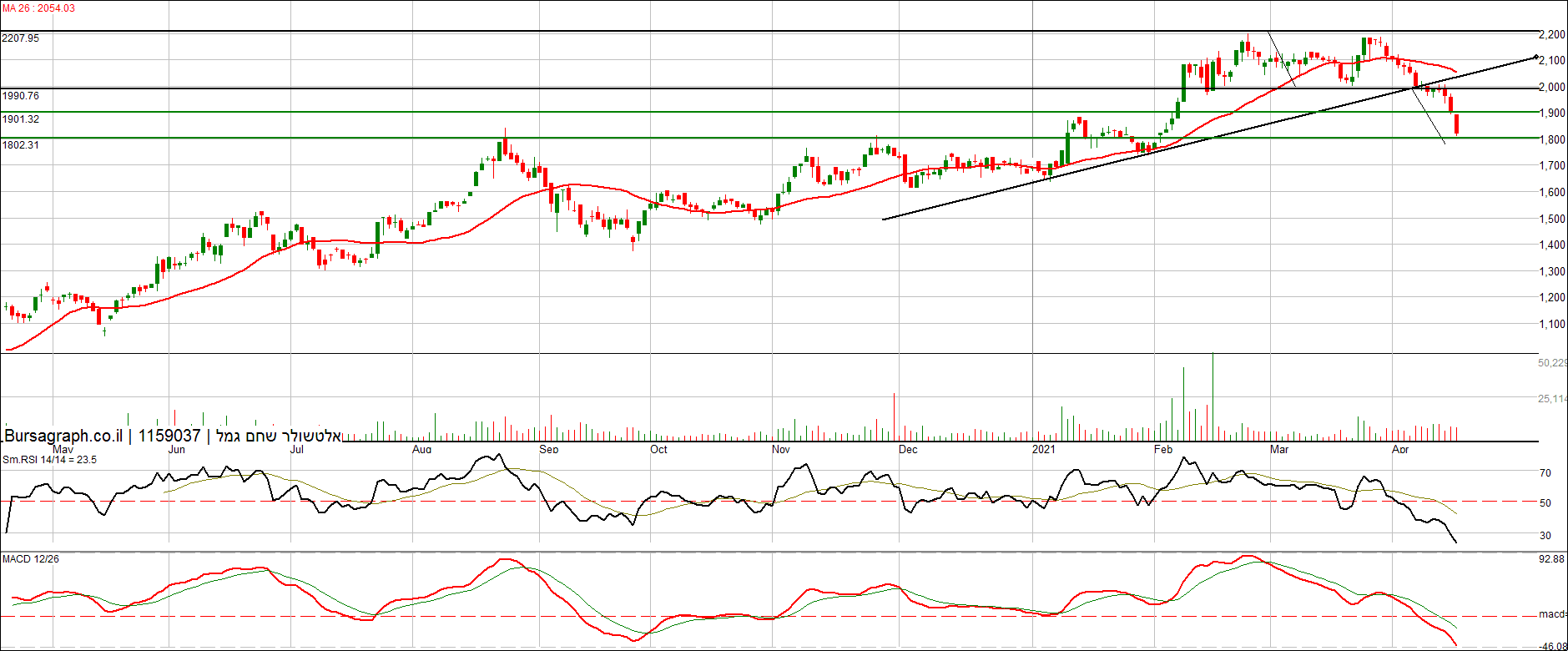
Task: Select the MACD 12/26 panel label
Action: [x=31, y=559]
